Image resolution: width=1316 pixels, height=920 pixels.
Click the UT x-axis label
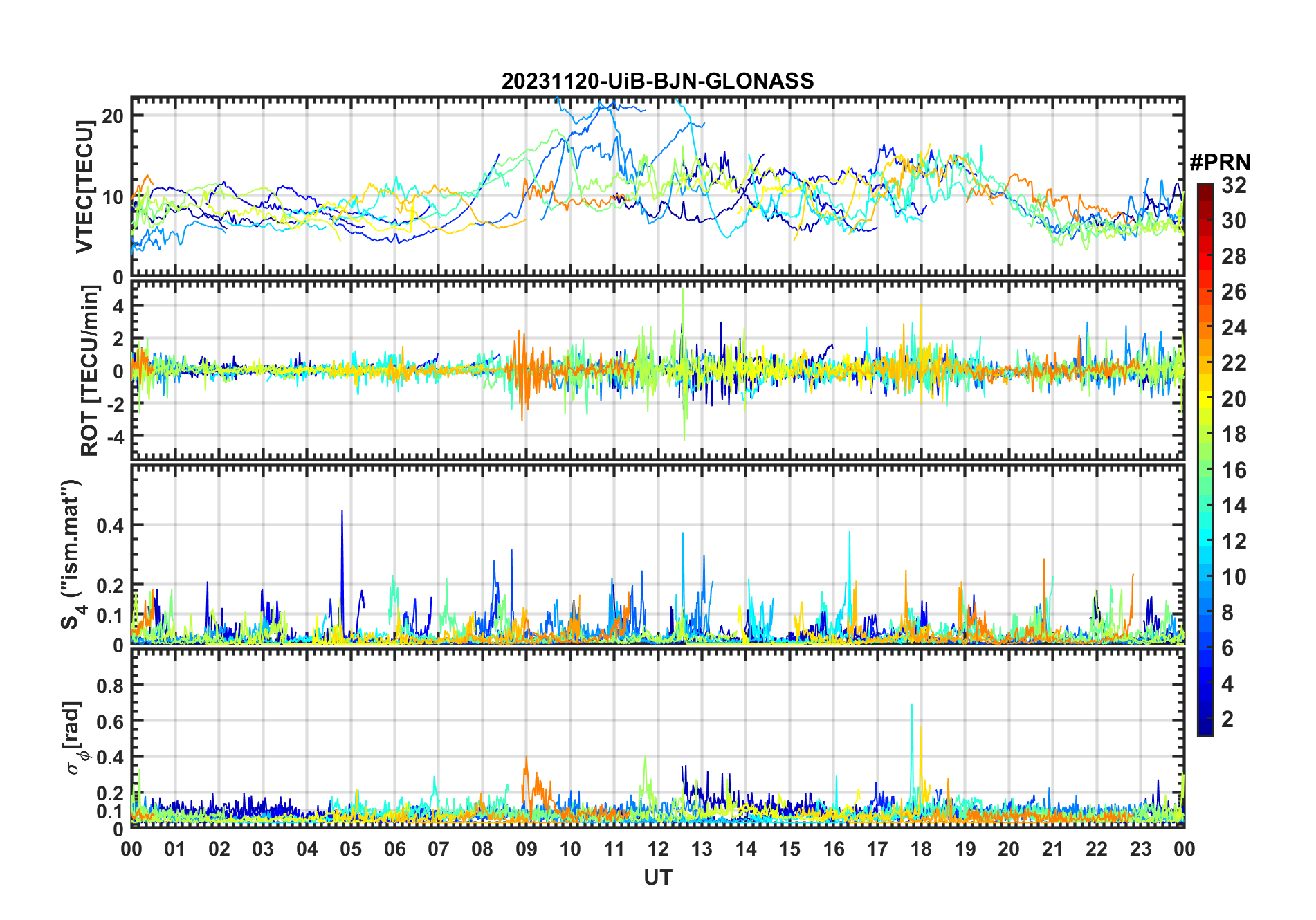pos(657,877)
